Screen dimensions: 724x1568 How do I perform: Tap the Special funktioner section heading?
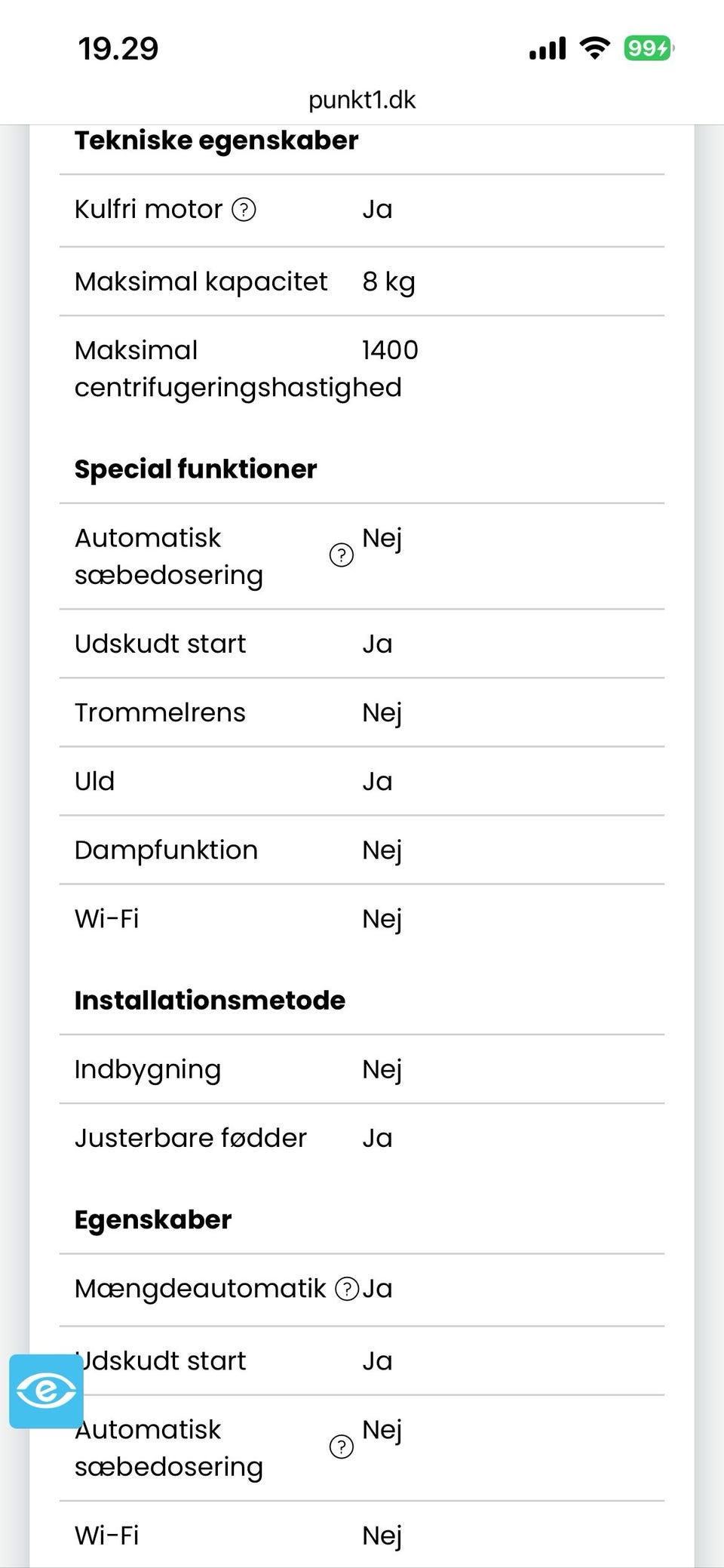[195, 469]
